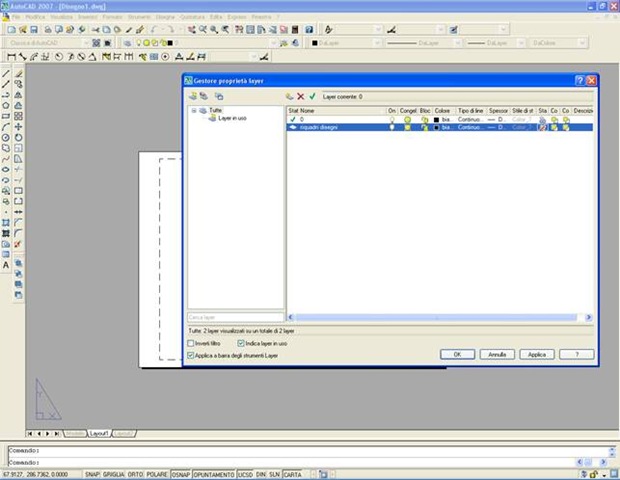The width and height of the screenshot is (620, 480).
Task: Toggle 'Applica a barra degli strumenti Layer'
Action: pos(191,355)
